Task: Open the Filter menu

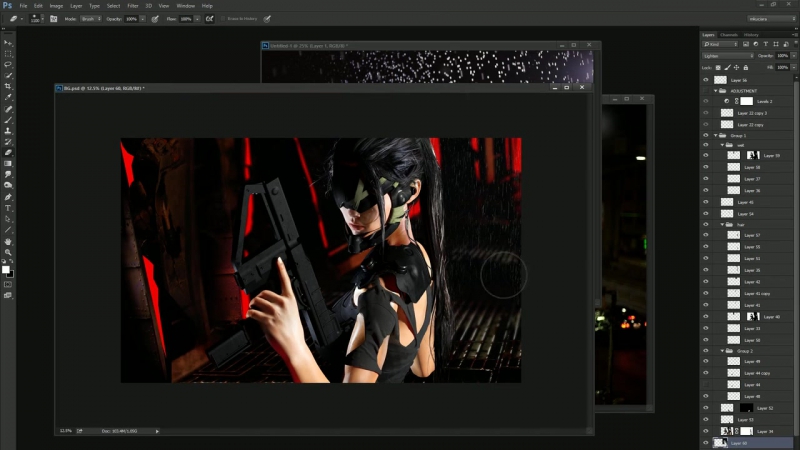Action: click(132, 6)
